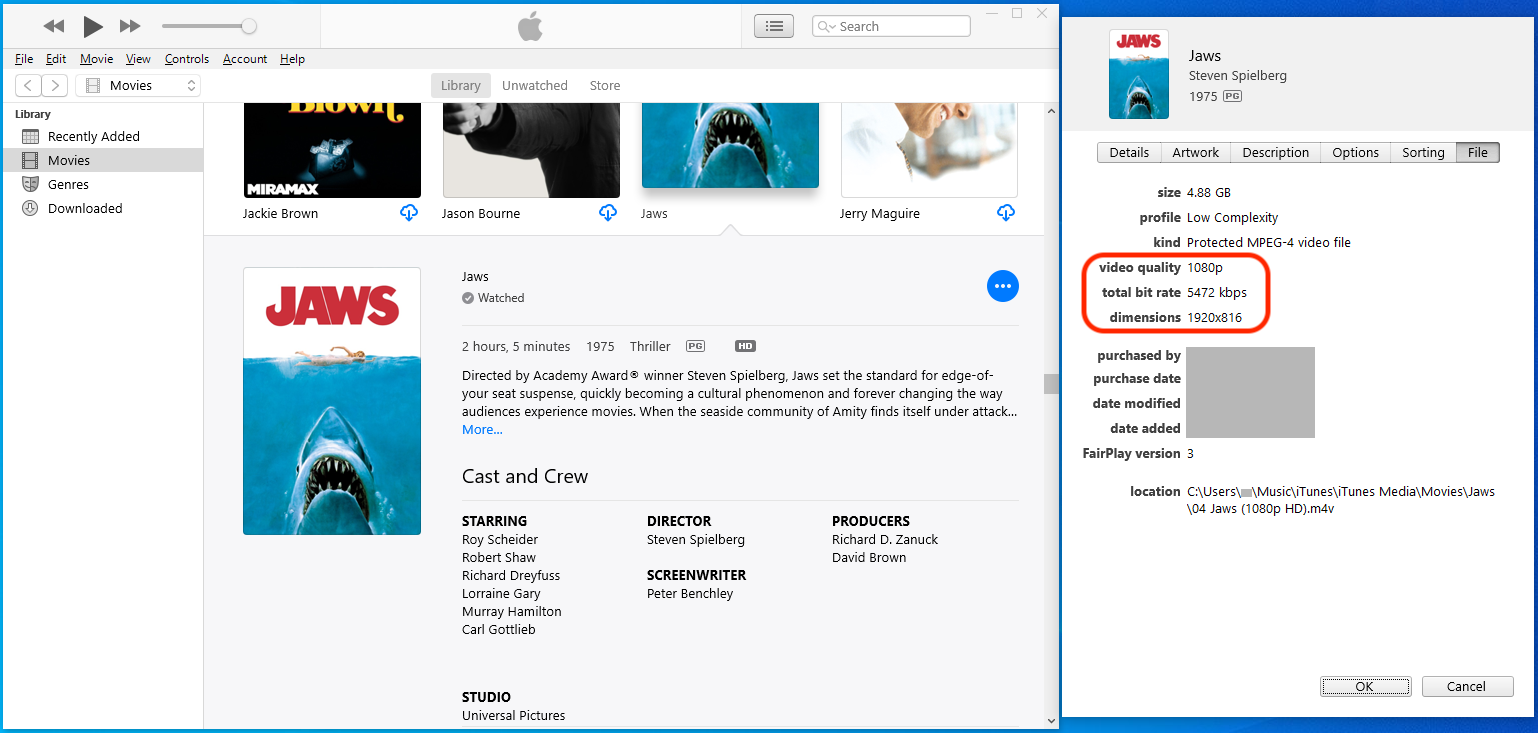This screenshot has width=1538, height=733.
Task: Click the HD badge
Action: coord(745,346)
